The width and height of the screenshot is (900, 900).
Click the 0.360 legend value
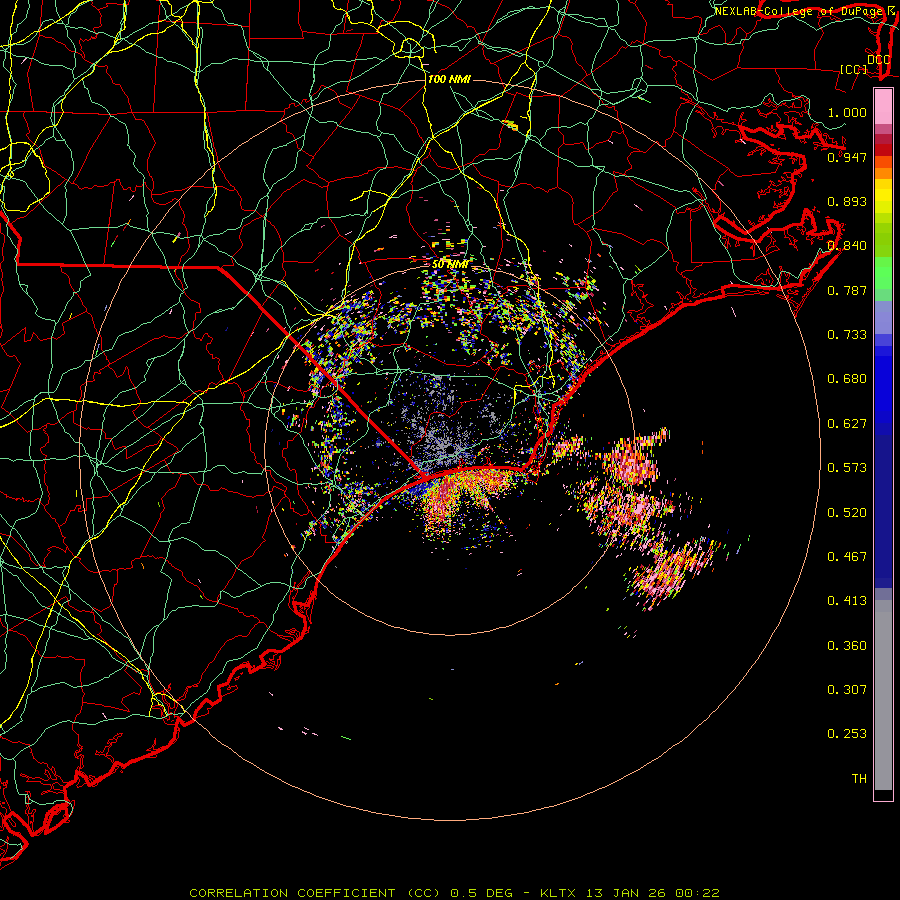click(x=847, y=646)
